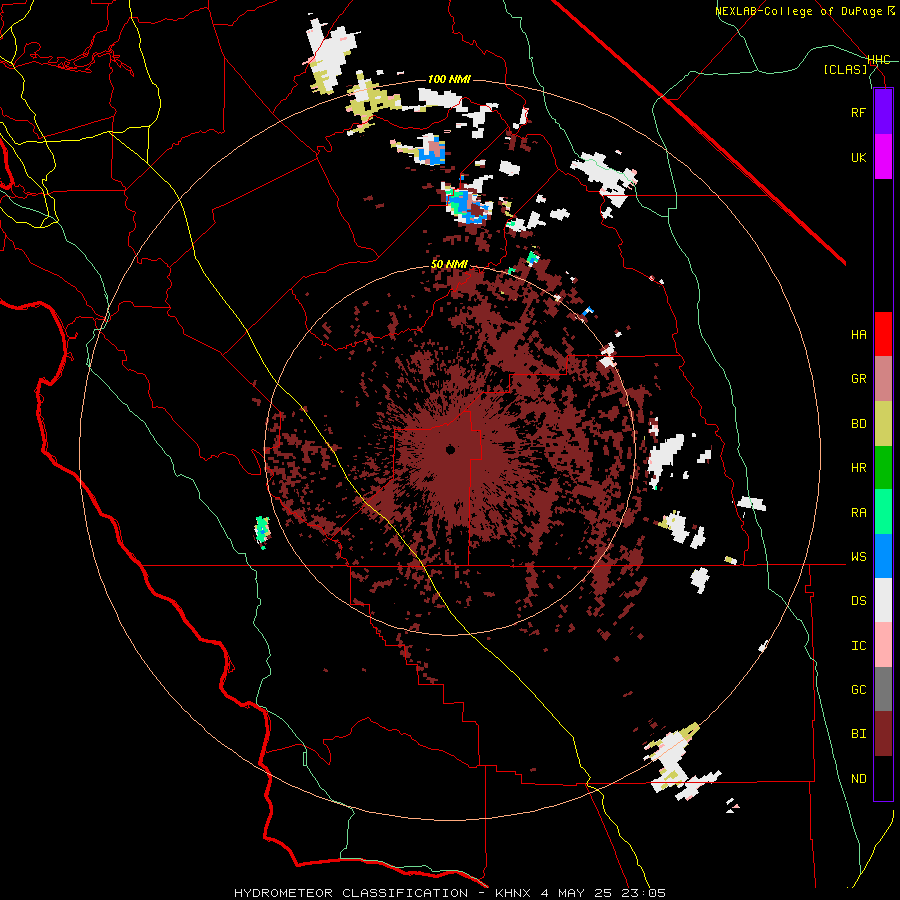Click the [CLAS] units label
Image resolution: width=900 pixels, height=900 pixels.
click(845, 69)
